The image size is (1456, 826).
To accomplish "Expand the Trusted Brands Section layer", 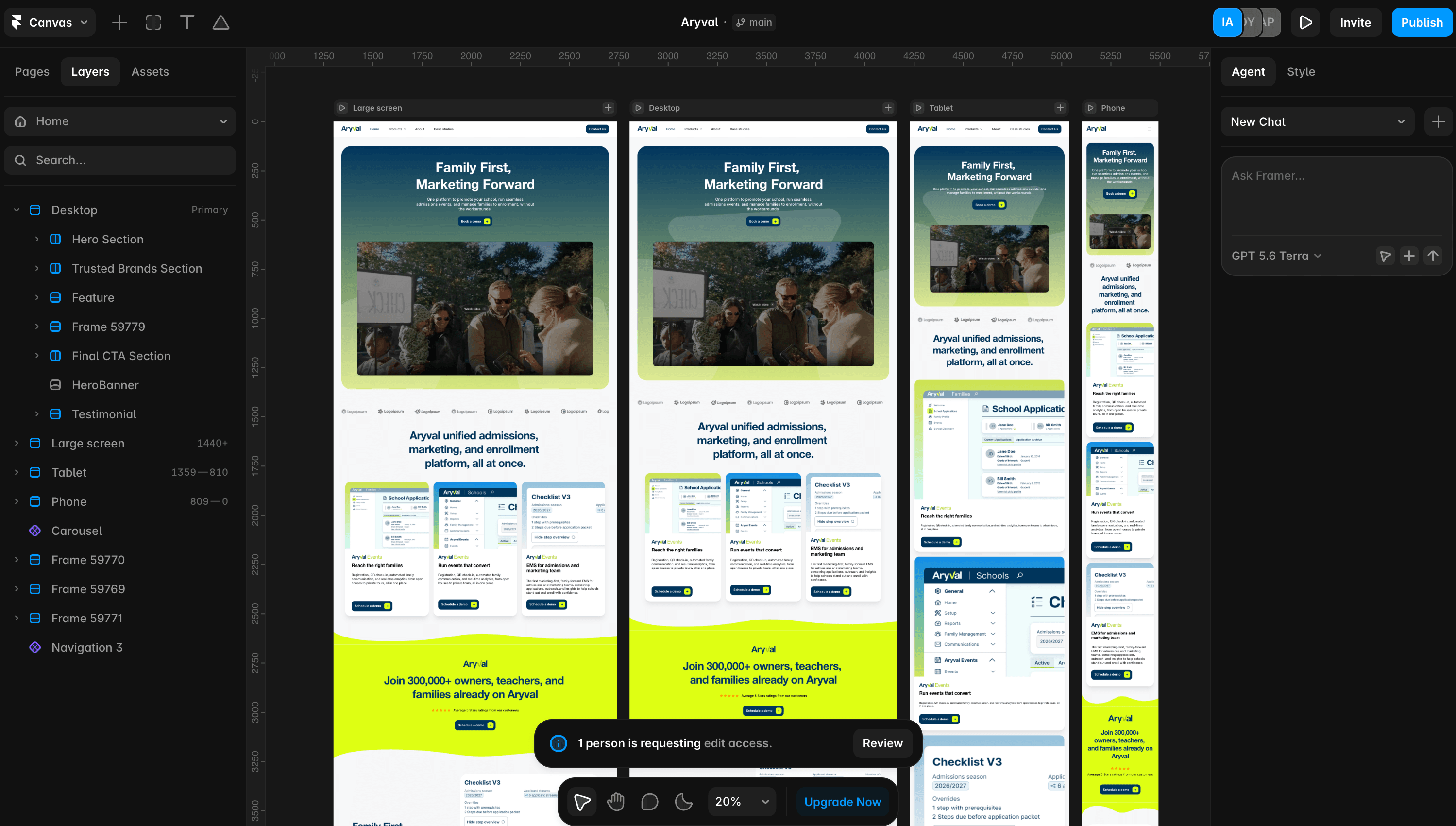I will pyautogui.click(x=37, y=268).
